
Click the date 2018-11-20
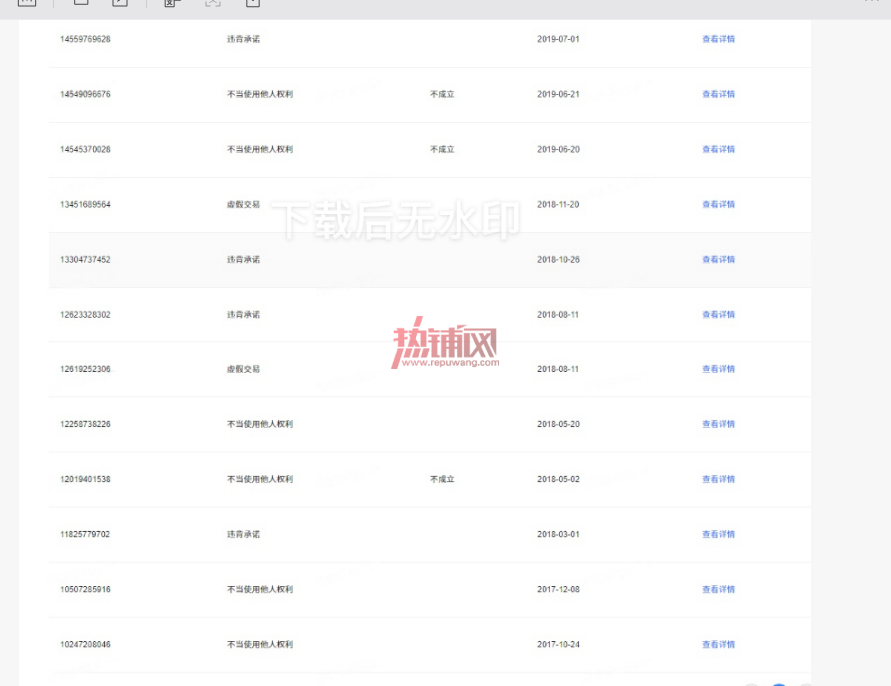pos(558,205)
